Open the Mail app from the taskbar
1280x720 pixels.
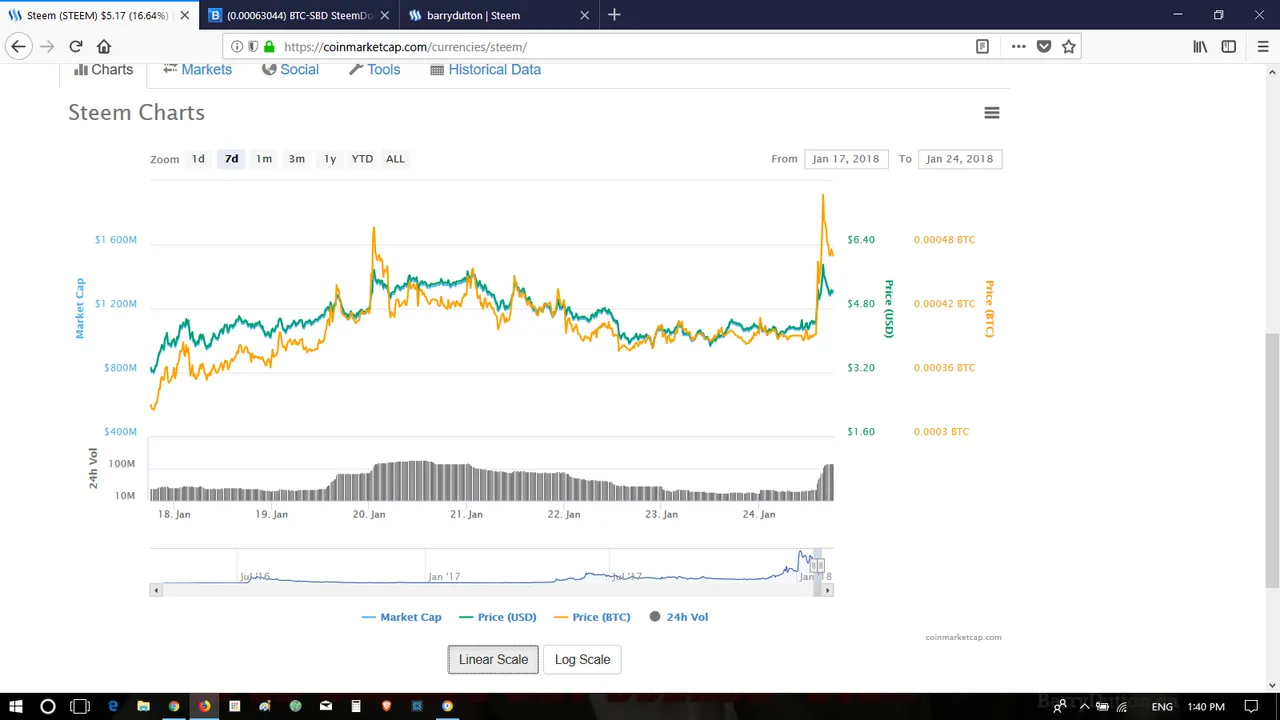[x=326, y=706]
